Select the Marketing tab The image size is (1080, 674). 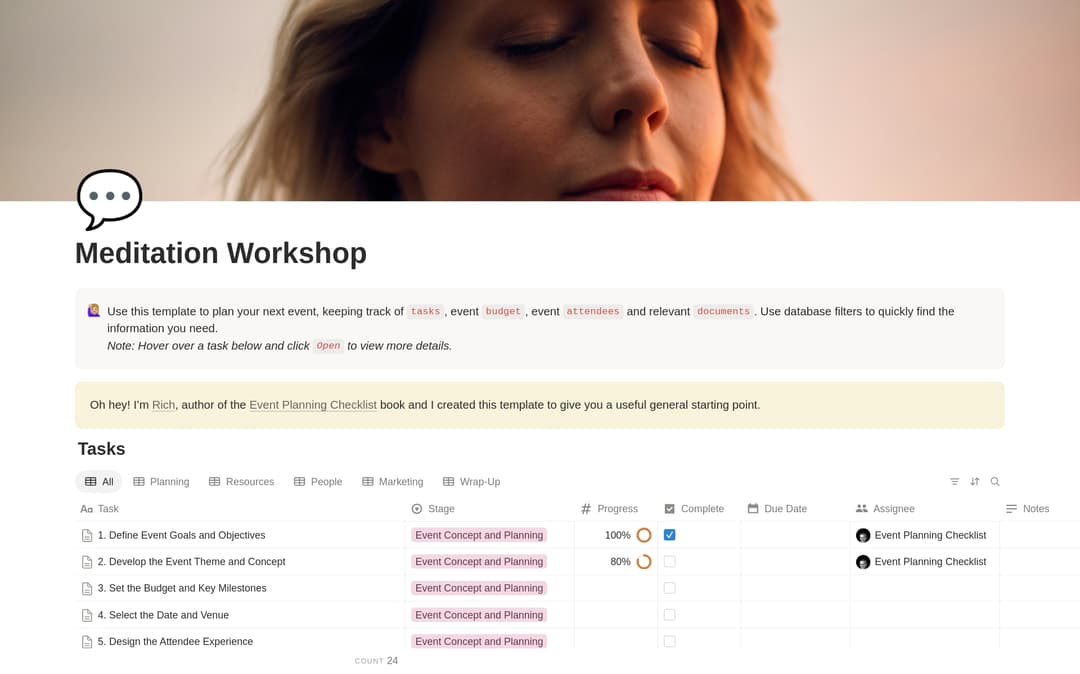click(393, 481)
